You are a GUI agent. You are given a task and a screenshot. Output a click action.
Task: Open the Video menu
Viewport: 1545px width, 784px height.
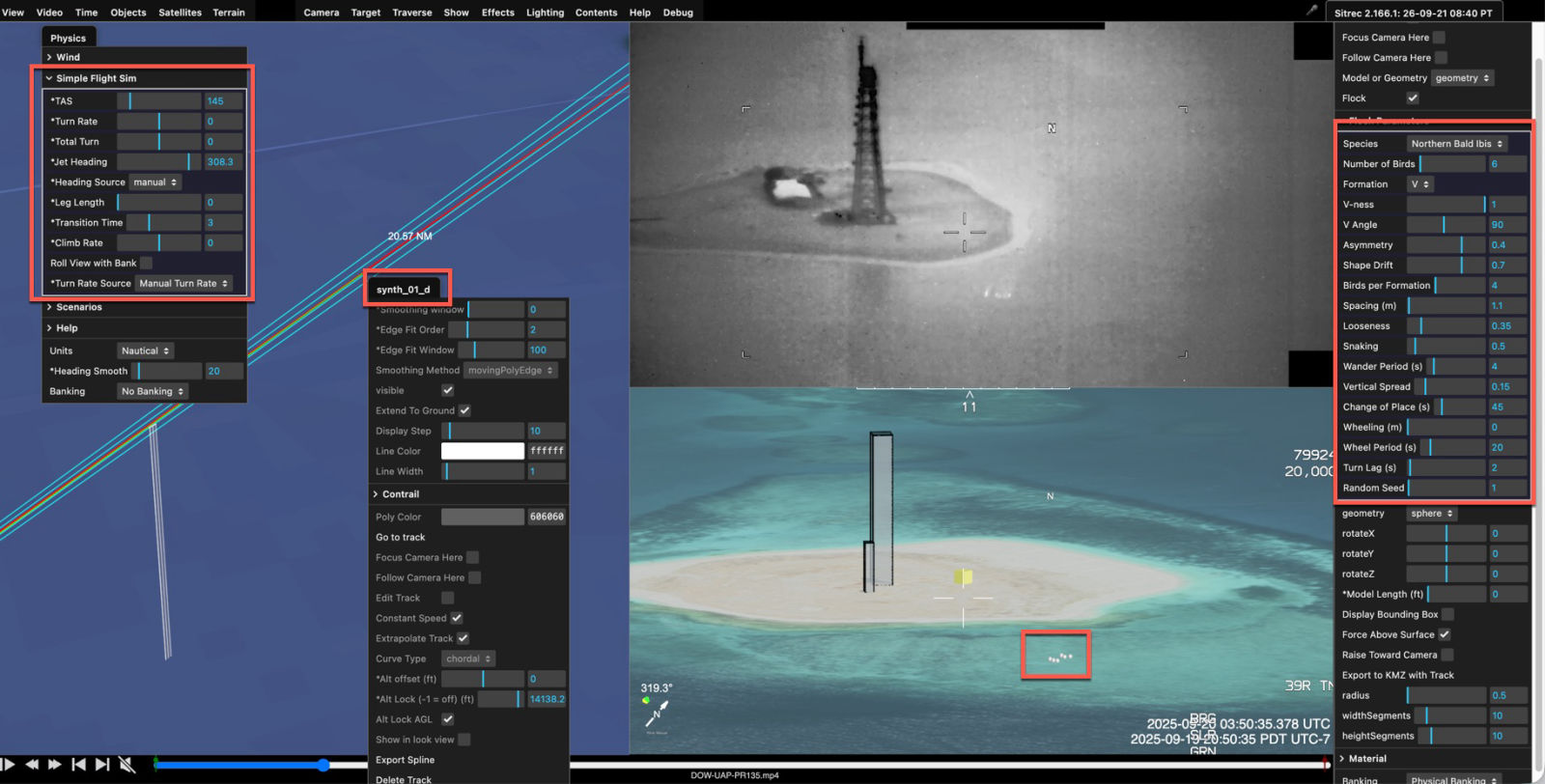(x=49, y=13)
